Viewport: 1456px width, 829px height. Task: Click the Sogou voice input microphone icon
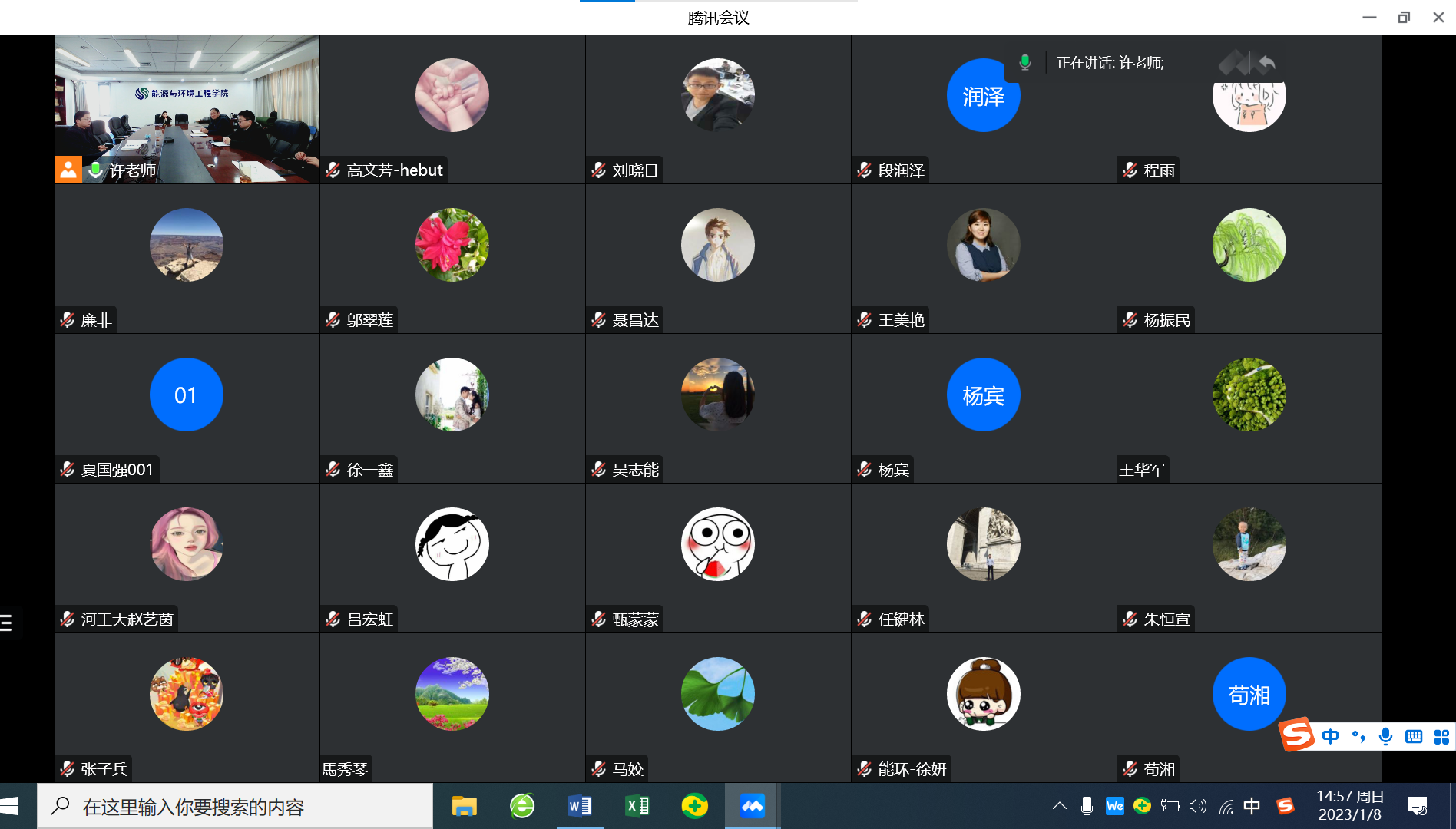click(1385, 737)
